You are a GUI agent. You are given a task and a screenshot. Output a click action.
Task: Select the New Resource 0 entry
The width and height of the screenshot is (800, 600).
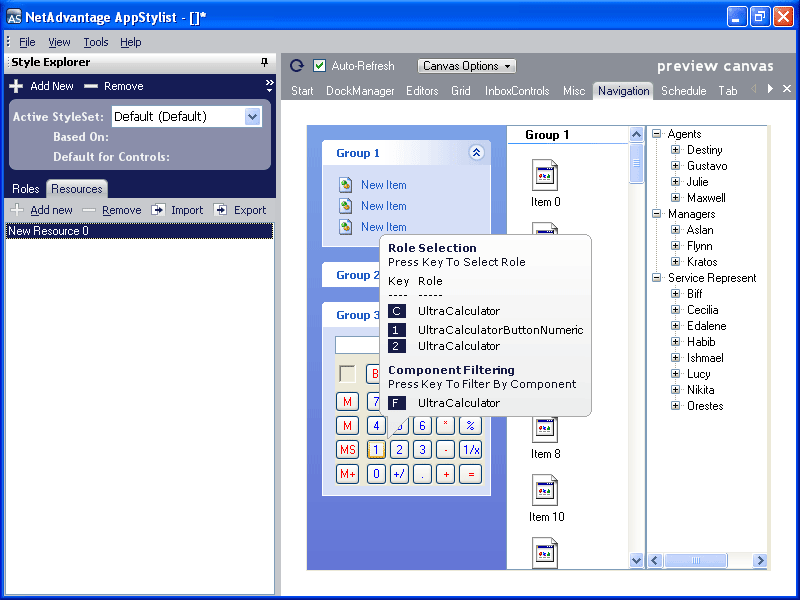[139, 230]
